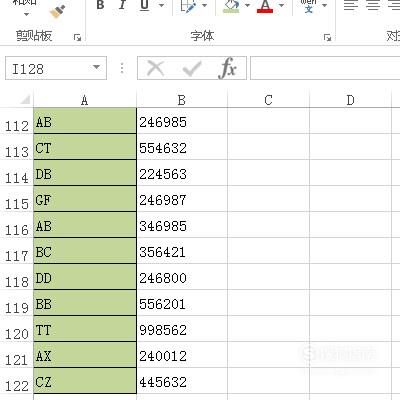Select cell with value 445632
This screenshot has height=400, width=400.
point(182,381)
